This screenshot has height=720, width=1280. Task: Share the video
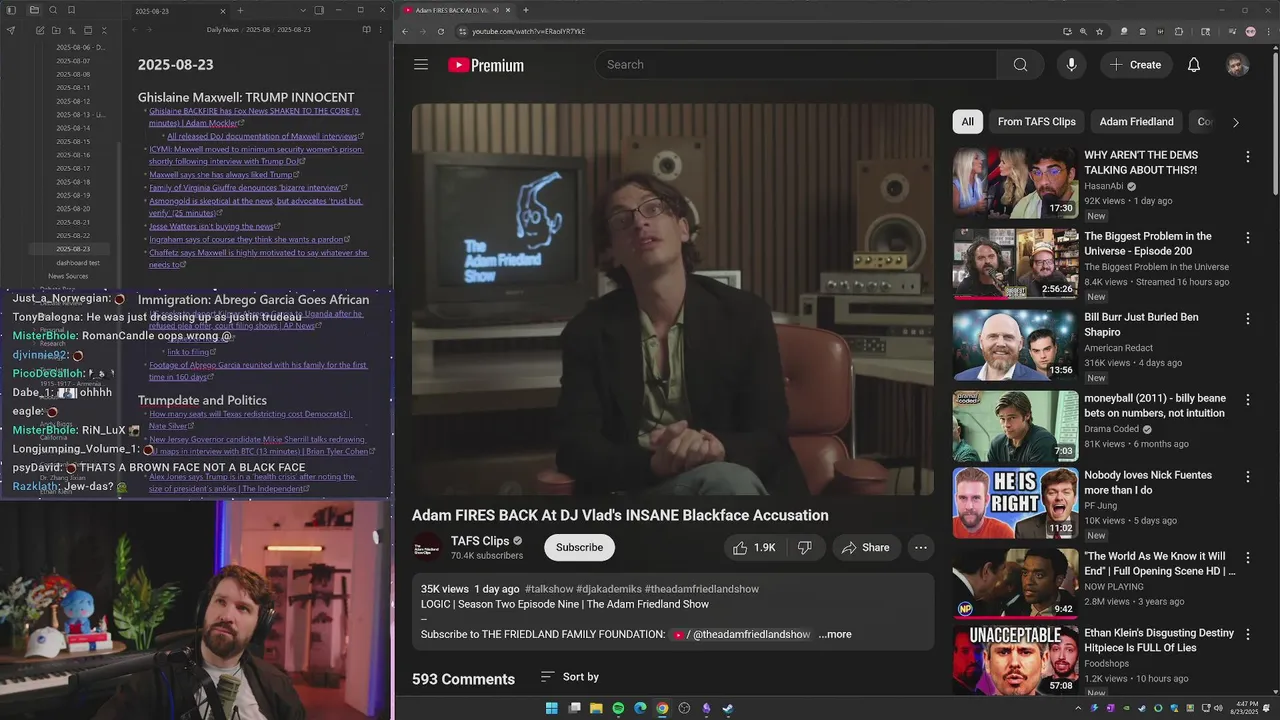pos(866,548)
